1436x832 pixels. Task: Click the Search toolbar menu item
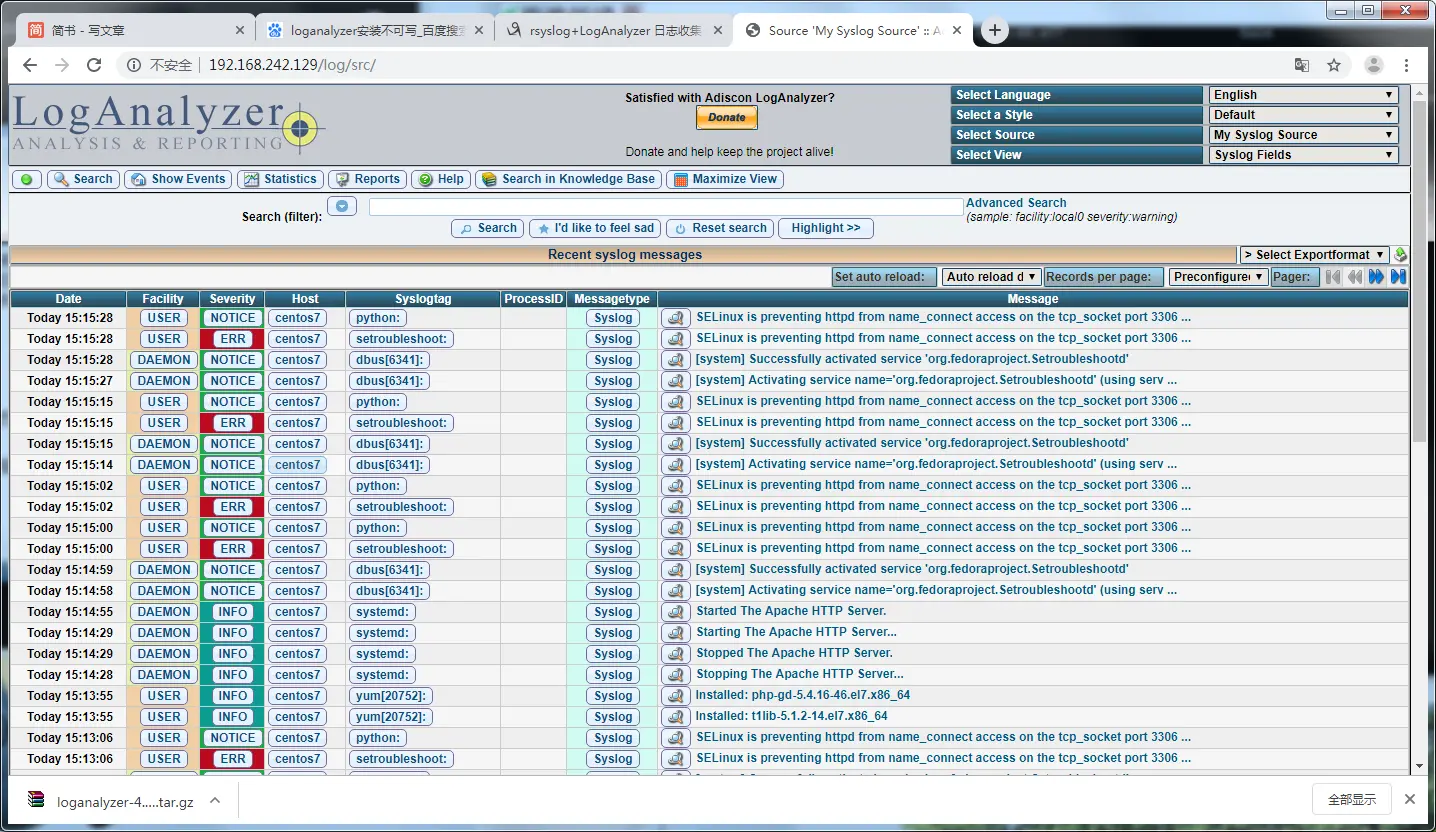[x=83, y=179]
